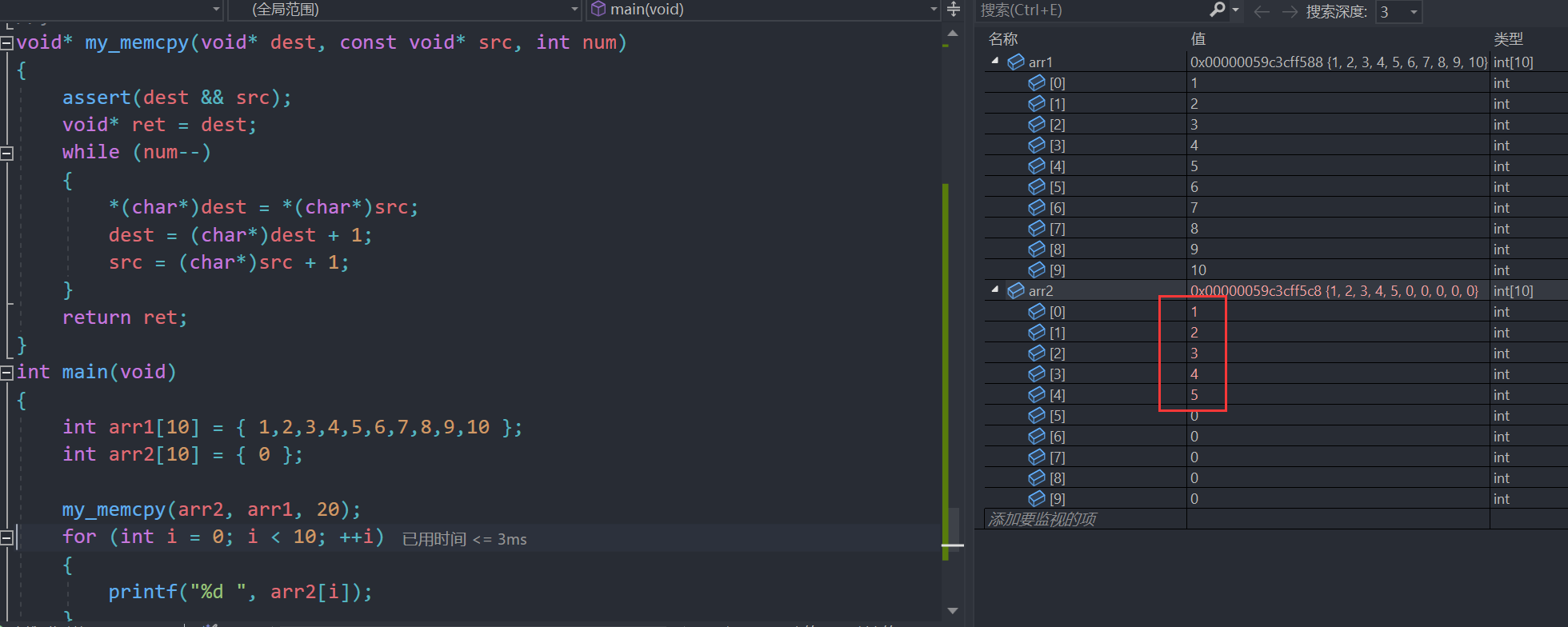Click editor scrollbar up arrow
This screenshot has width=1568, height=627.
pos(952,34)
